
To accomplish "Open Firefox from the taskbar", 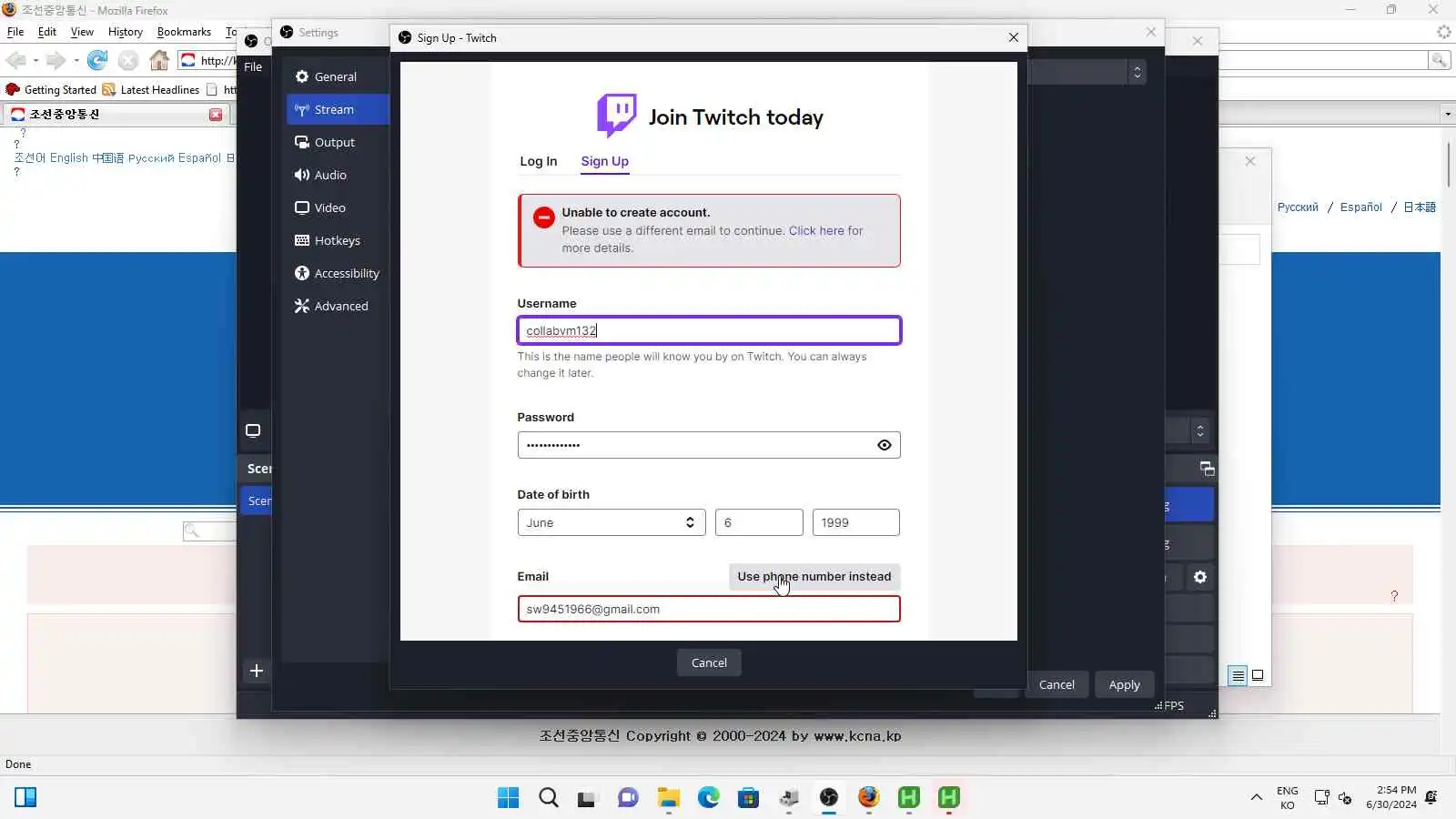I will (868, 797).
